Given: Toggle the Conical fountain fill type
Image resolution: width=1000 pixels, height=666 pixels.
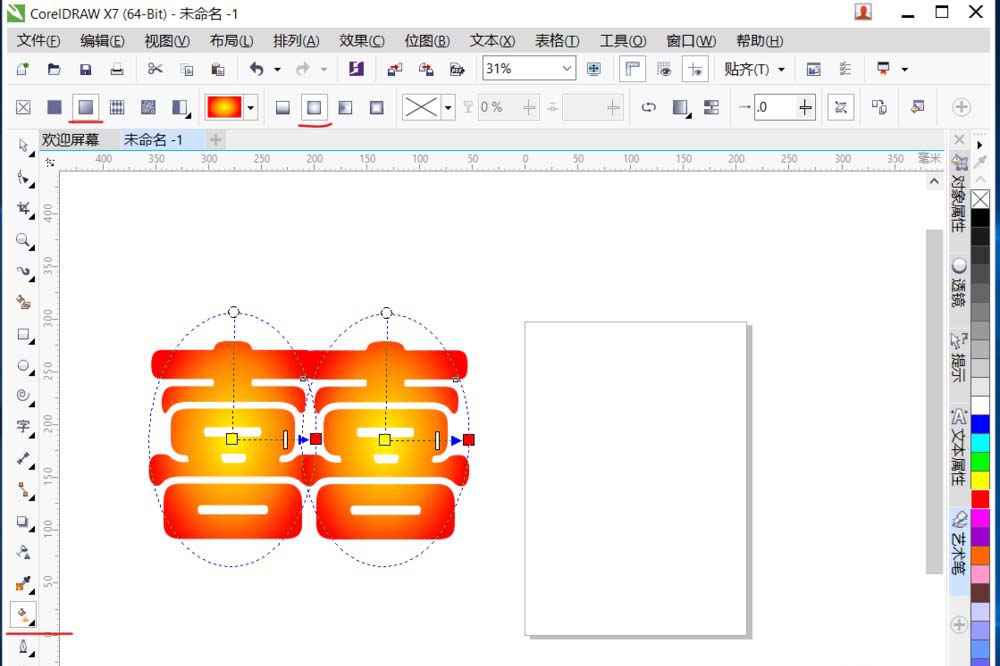Looking at the screenshot, I should (x=345, y=107).
